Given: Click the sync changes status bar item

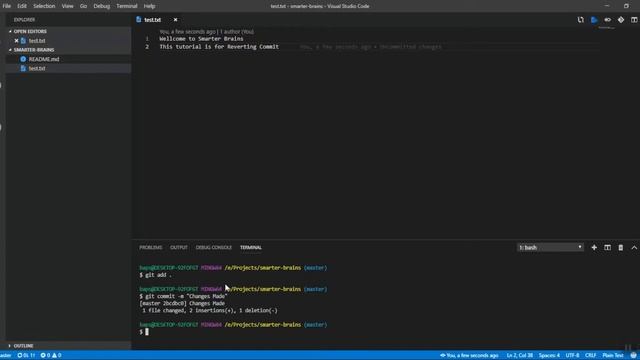Looking at the screenshot, I should point(26,355).
